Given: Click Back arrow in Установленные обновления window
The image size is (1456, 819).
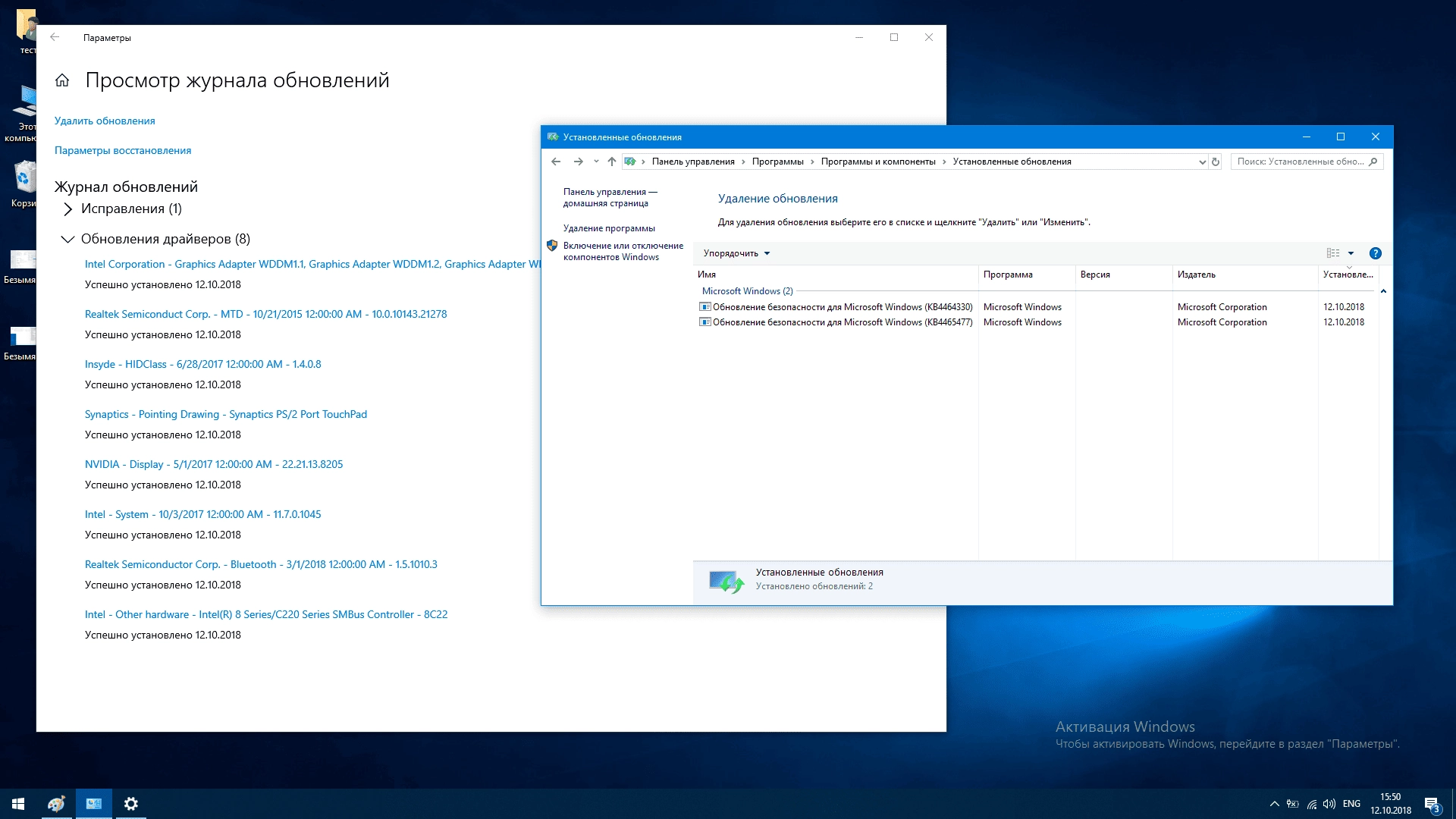Looking at the screenshot, I should [x=556, y=162].
